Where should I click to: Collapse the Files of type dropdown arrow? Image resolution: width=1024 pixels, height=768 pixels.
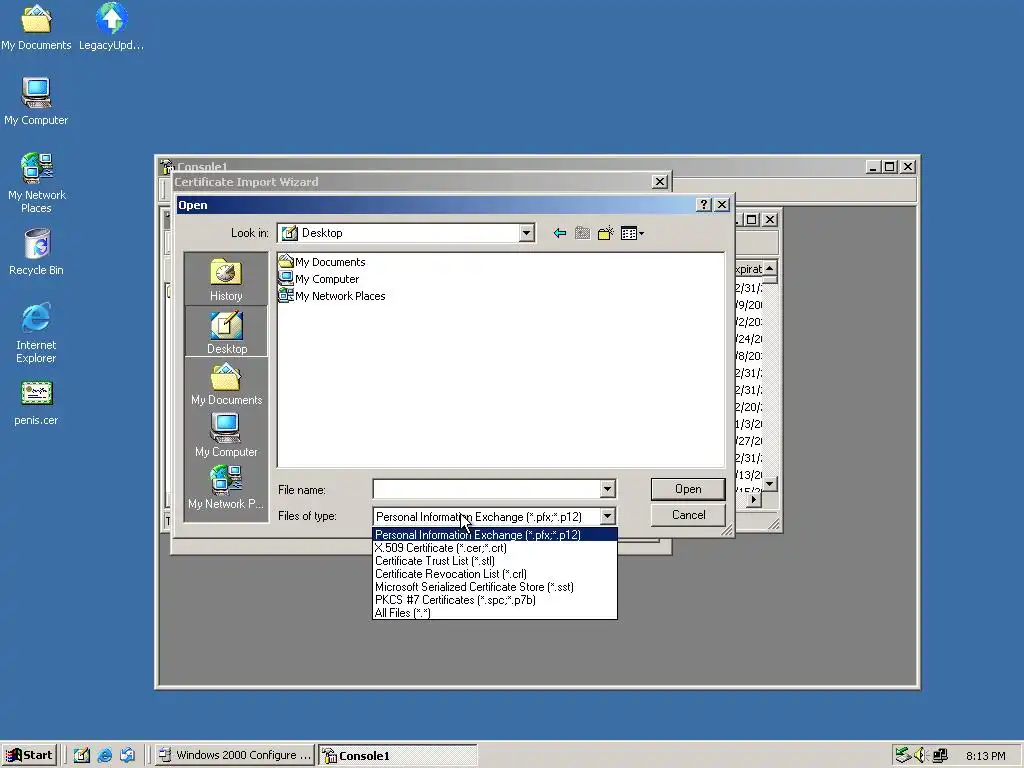tap(607, 516)
